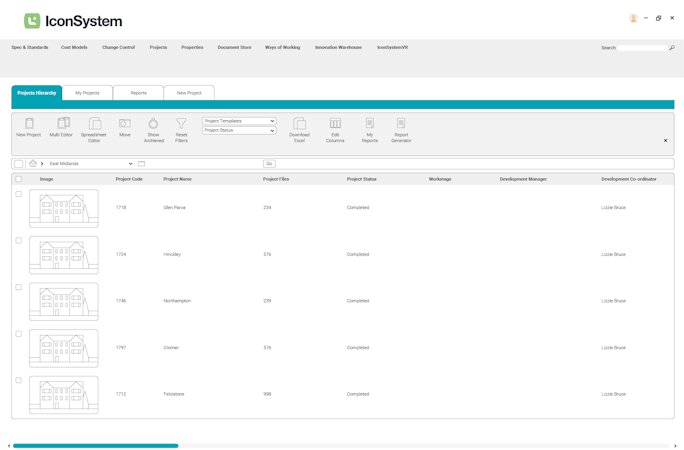Sort by Development Manager column header
Image resolution: width=684 pixels, height=450 pixels.
[523, 179]
